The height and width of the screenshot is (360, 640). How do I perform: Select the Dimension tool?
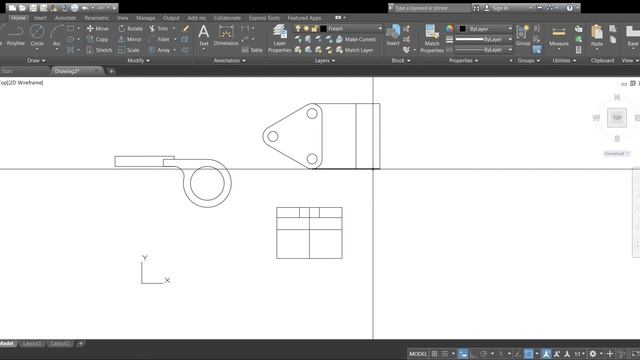(226, 36)
